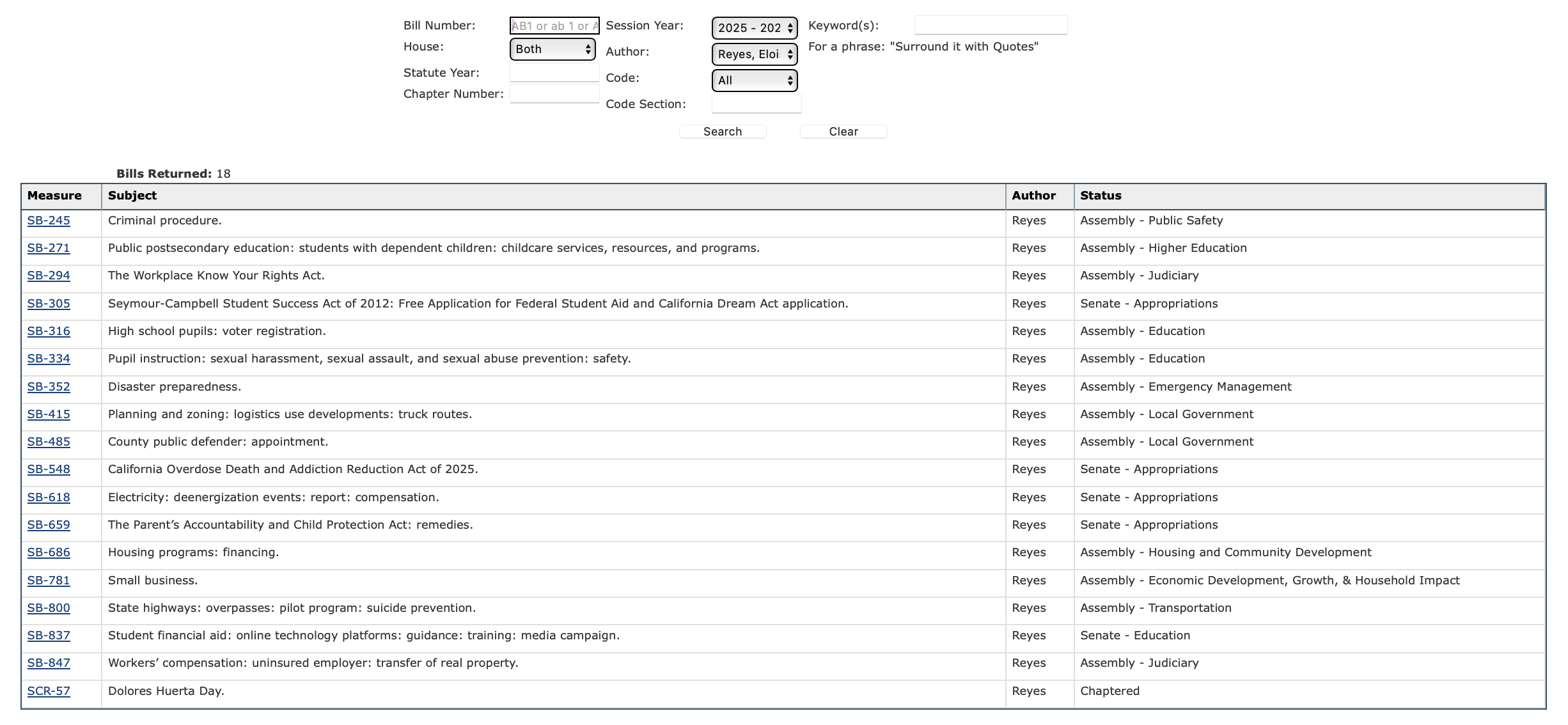Open bill SB-245 link
Image resolution: width=1568 pixels, height=725 pixels.
coord(49,221)
